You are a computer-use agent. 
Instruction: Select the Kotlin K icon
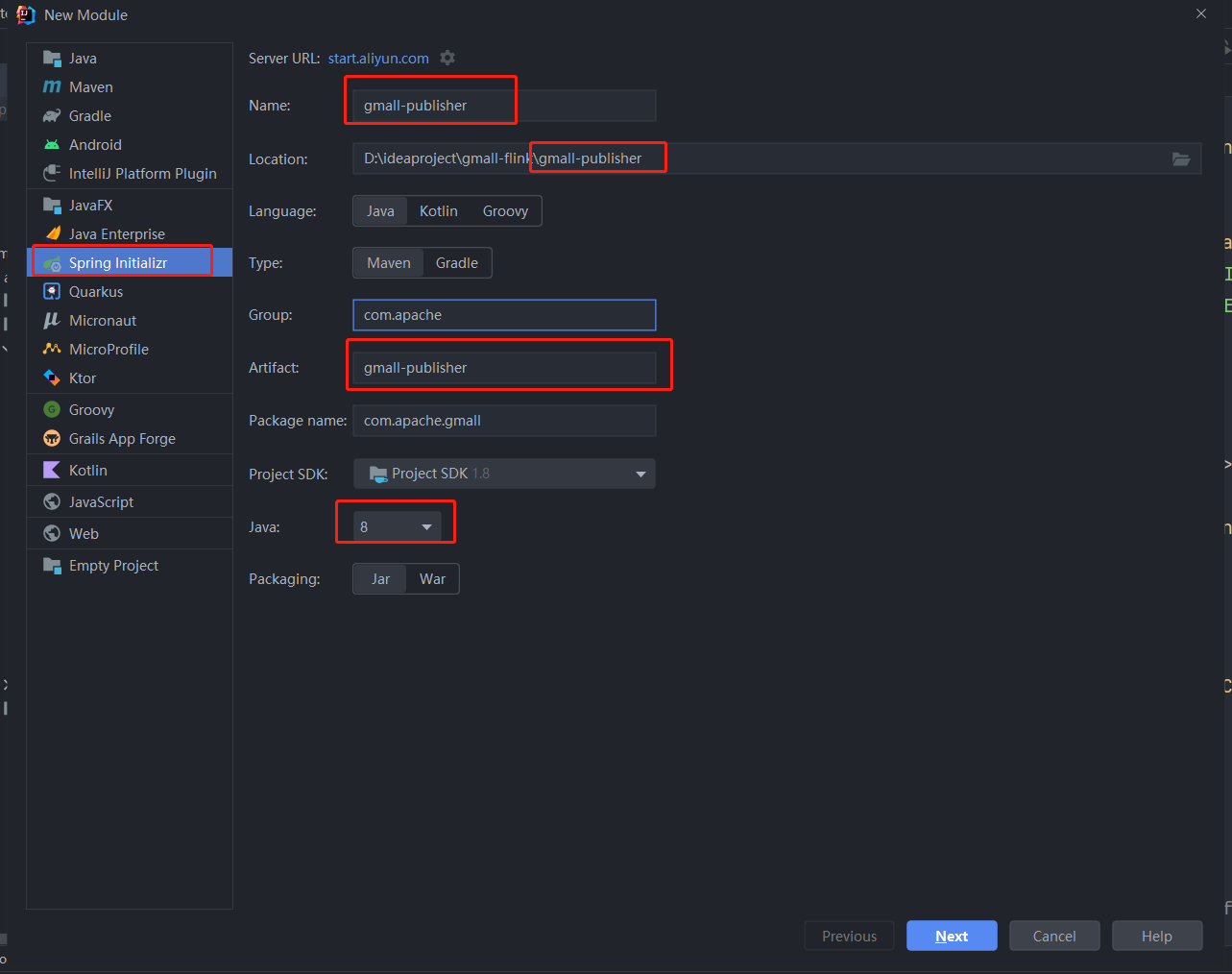tap(52, 471)
